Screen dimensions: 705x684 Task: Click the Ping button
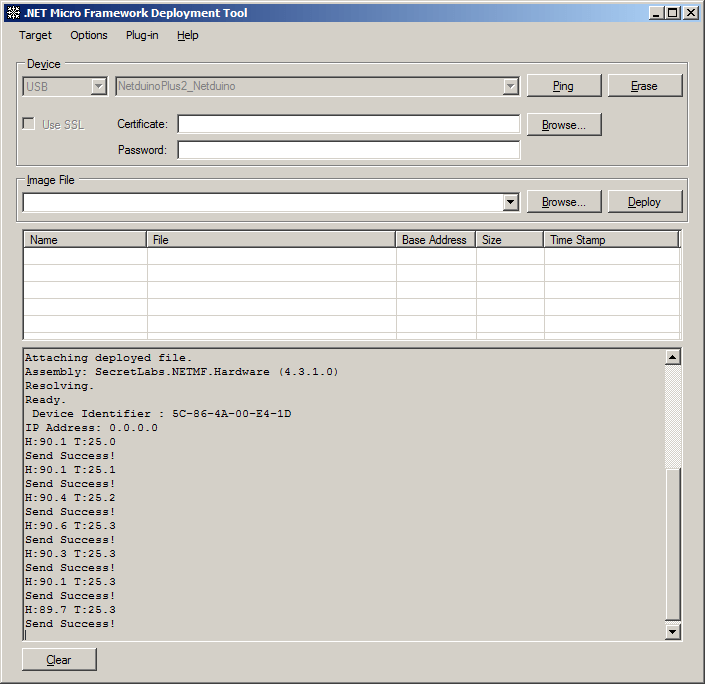564,85
